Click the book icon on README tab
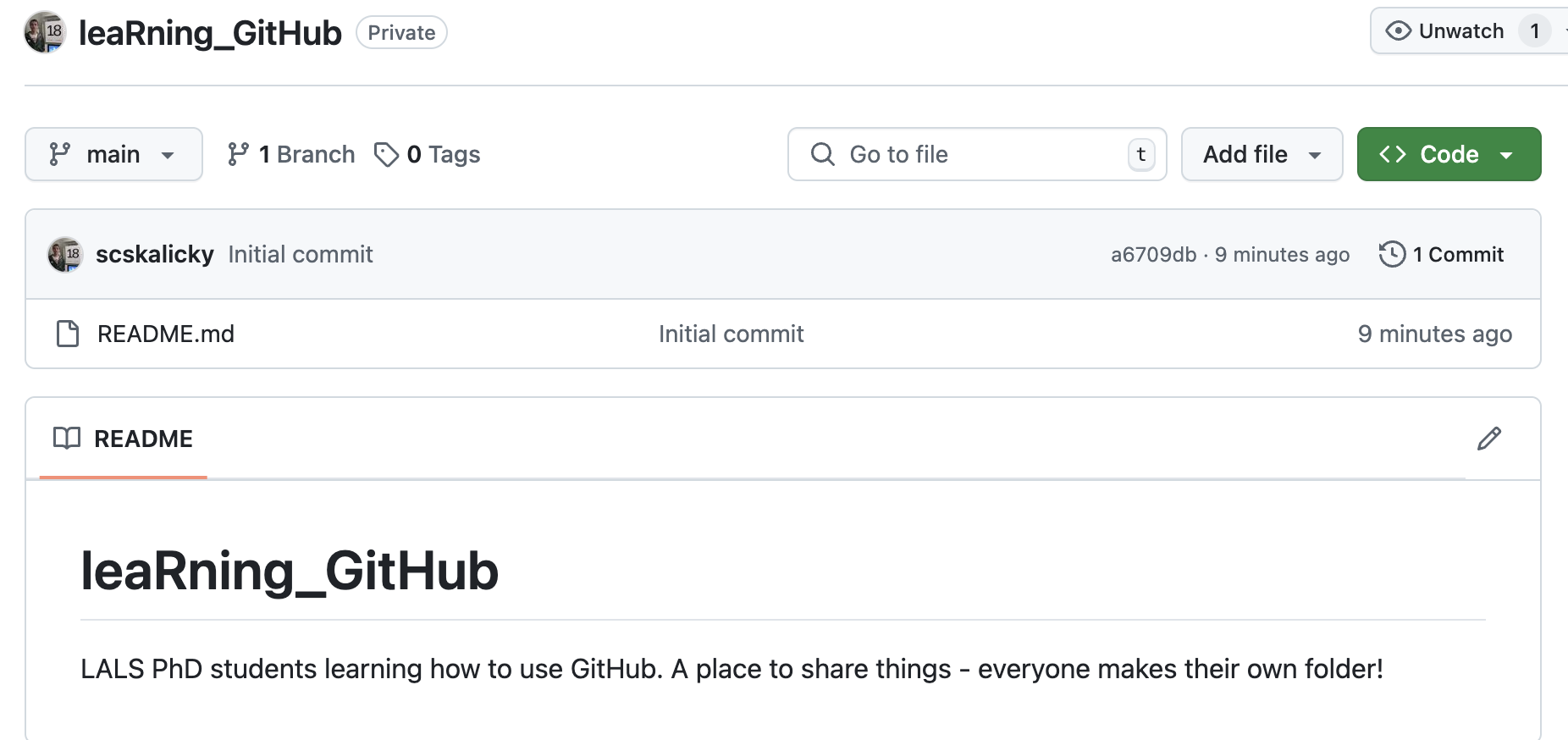This screenshot has height=740, width=1568. (67, 439)
